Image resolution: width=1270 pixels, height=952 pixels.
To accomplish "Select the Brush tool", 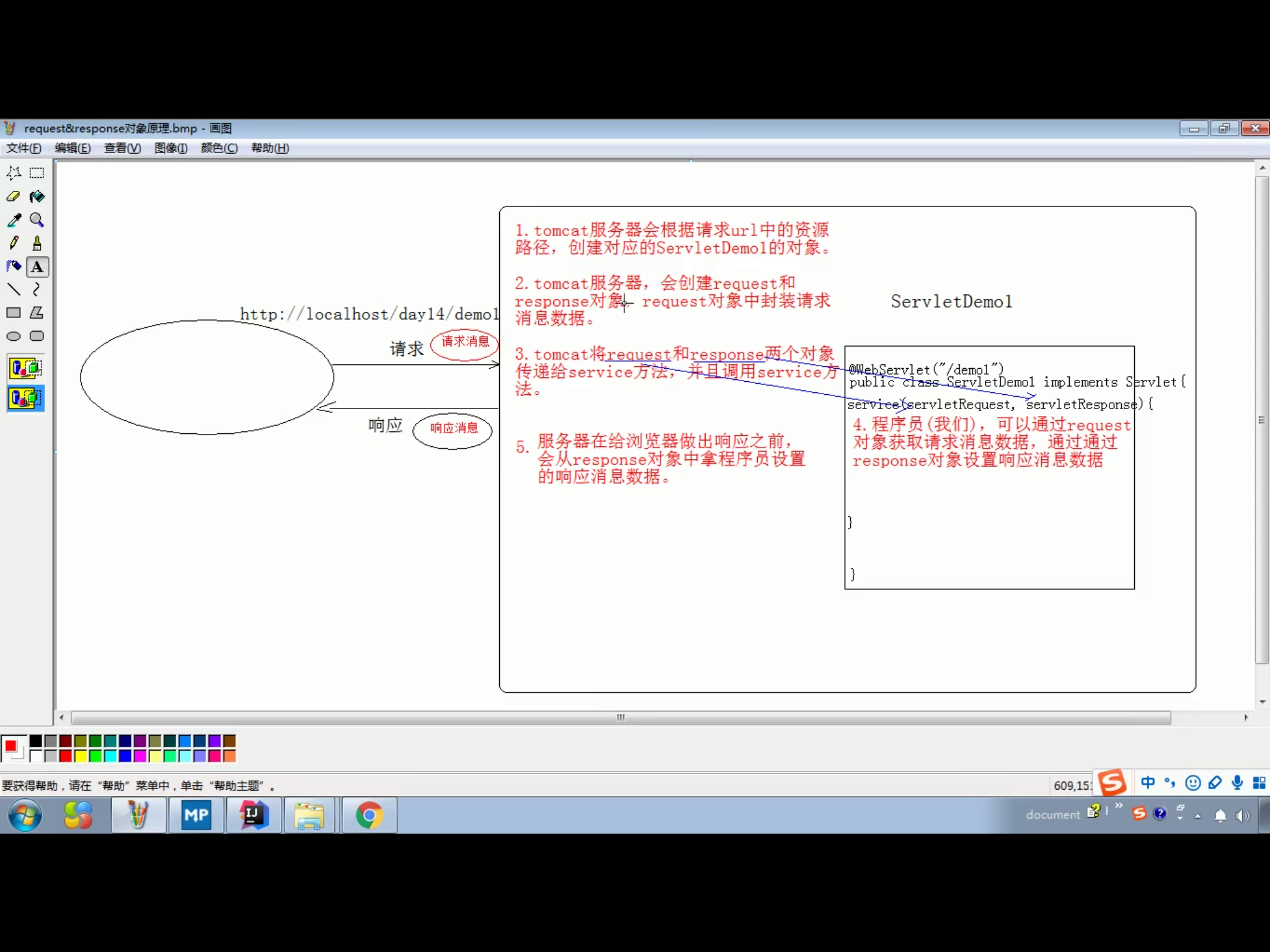I will pos(37,243).
